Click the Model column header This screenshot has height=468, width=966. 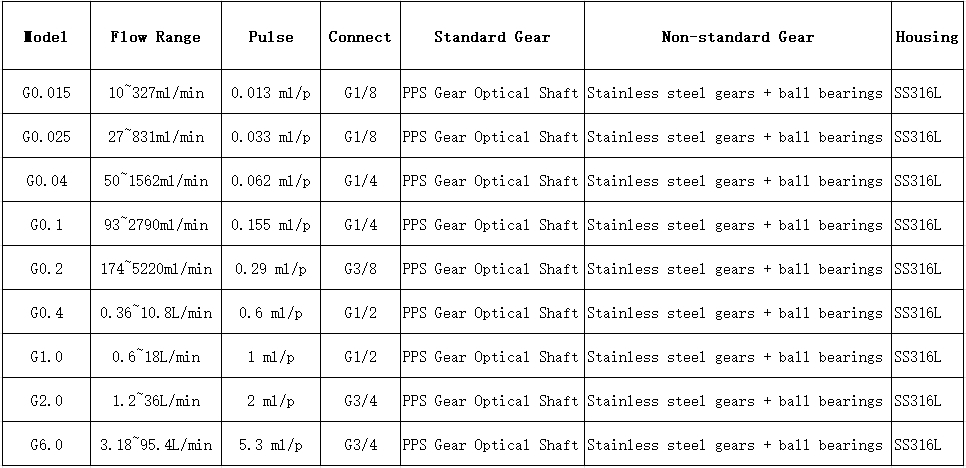[46, 37]
